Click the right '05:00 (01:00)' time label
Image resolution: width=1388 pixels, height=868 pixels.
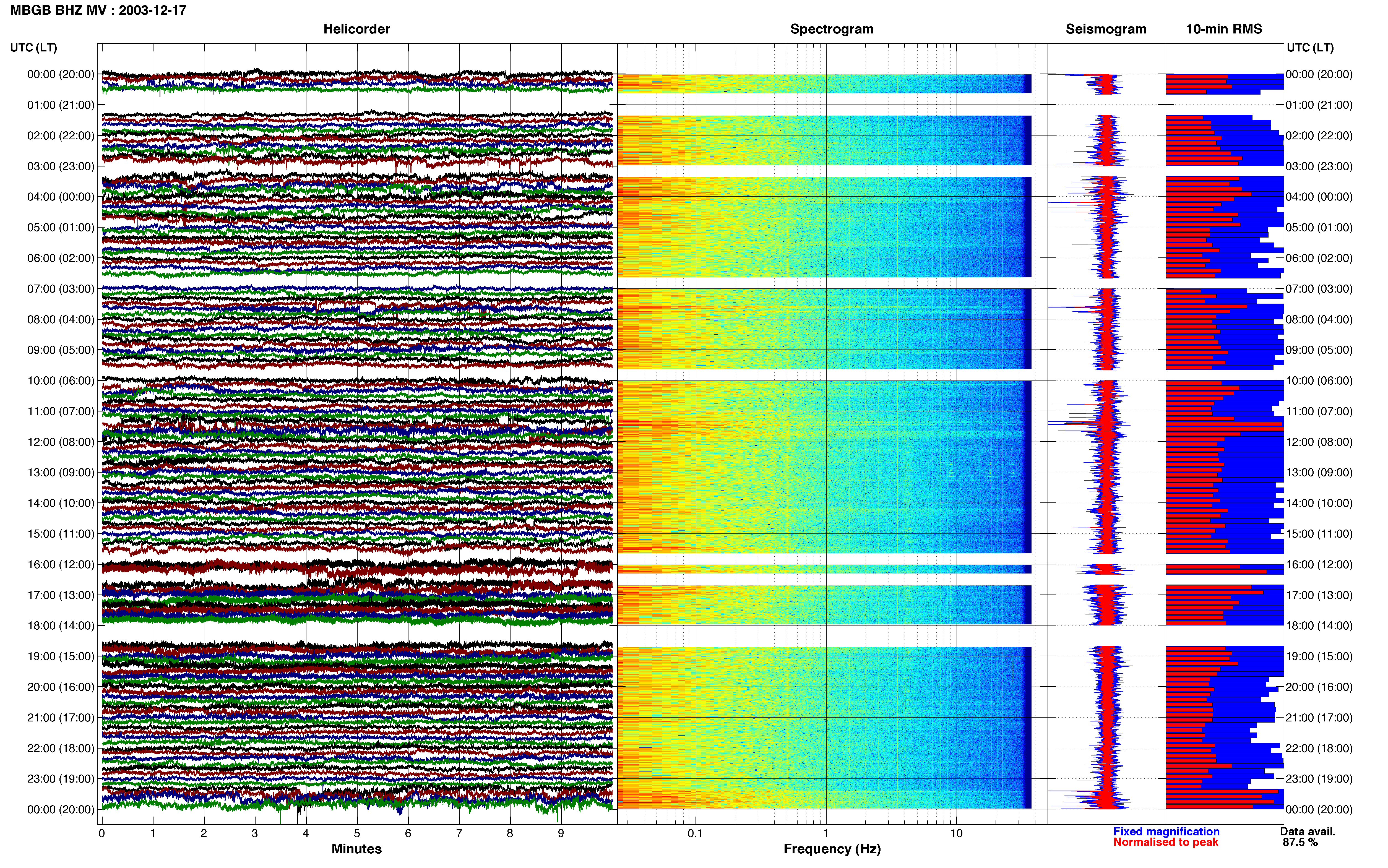(x=1319, y=228)
